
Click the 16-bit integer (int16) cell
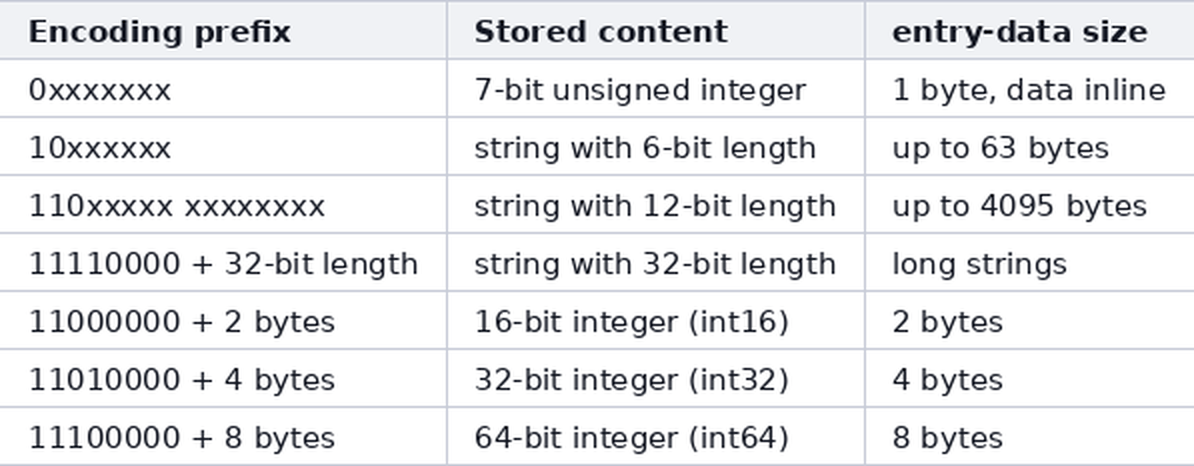(656, 321)
